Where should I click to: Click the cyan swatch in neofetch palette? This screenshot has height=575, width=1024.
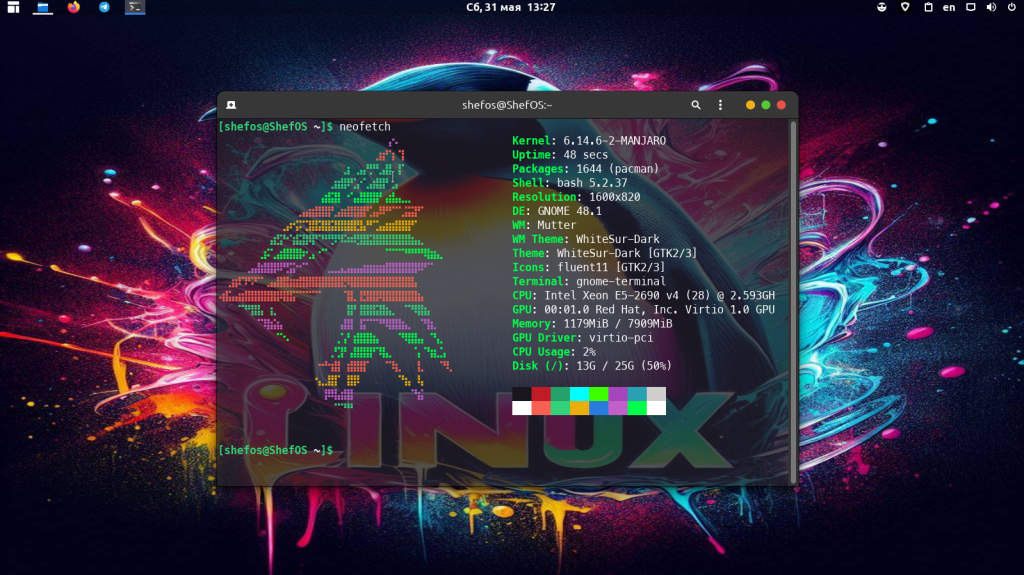coord(579,394)
